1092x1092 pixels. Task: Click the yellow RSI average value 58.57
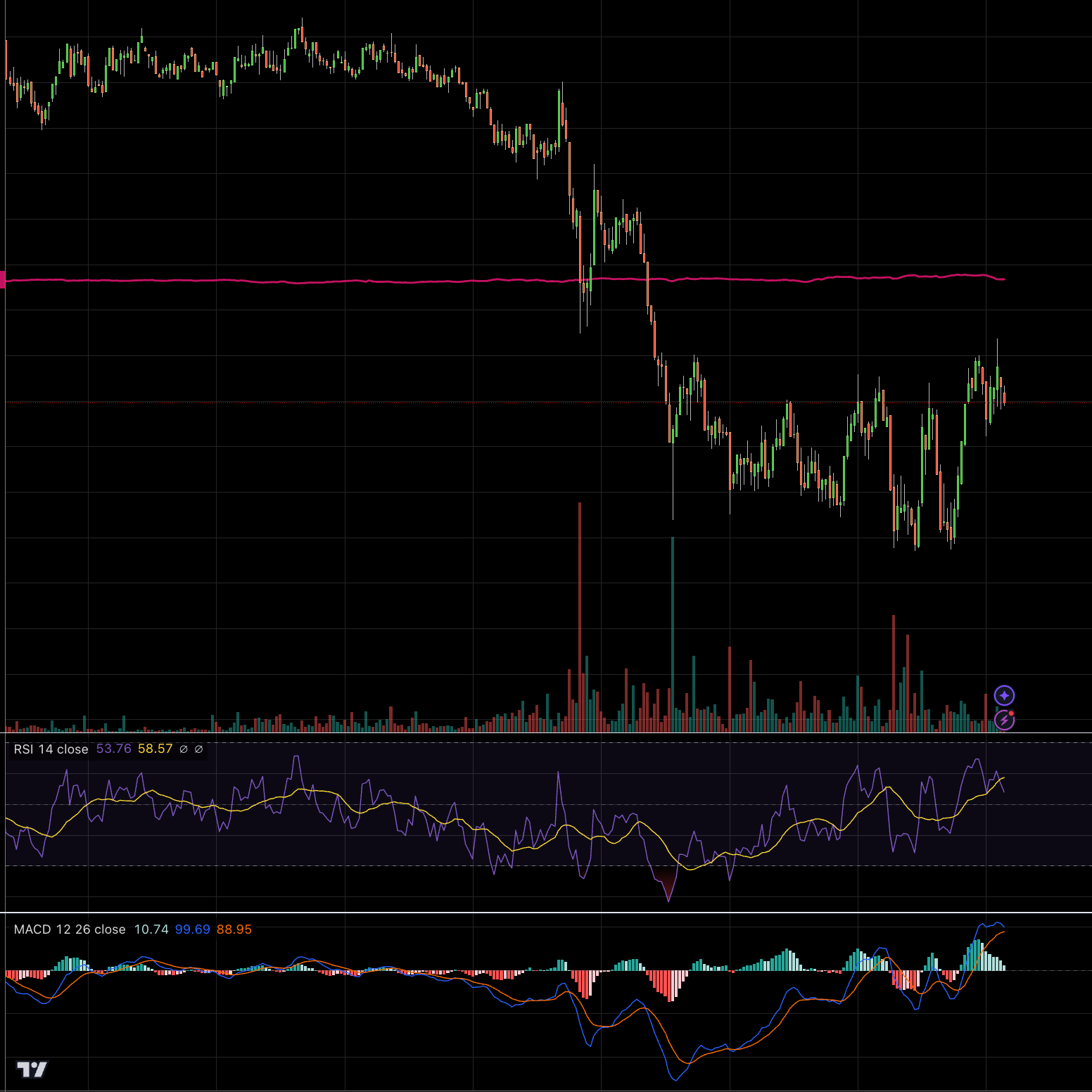pos(155,749)
